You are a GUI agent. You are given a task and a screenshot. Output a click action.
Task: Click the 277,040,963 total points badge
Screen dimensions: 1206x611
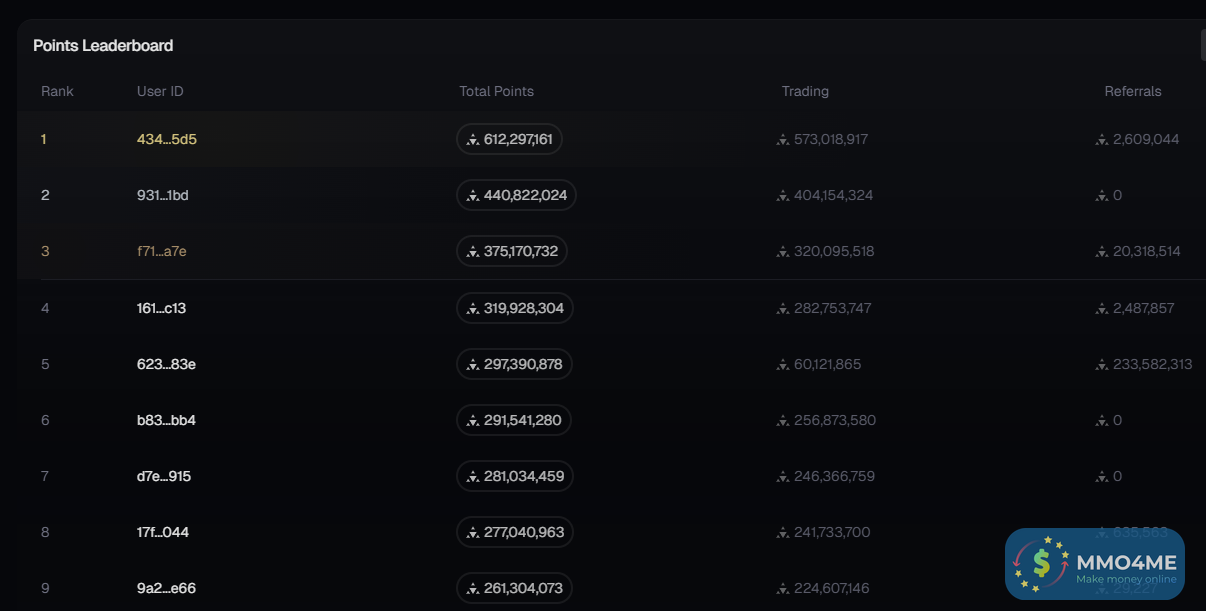click(x=514, y=532)
